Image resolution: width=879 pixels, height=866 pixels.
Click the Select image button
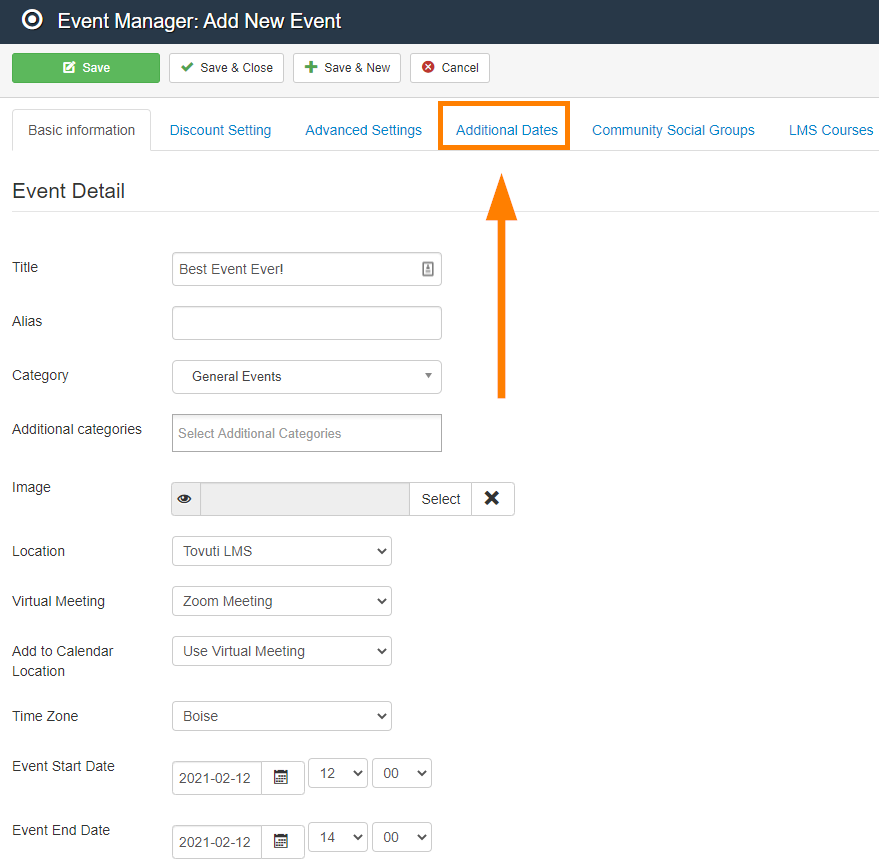click(440, 499)
